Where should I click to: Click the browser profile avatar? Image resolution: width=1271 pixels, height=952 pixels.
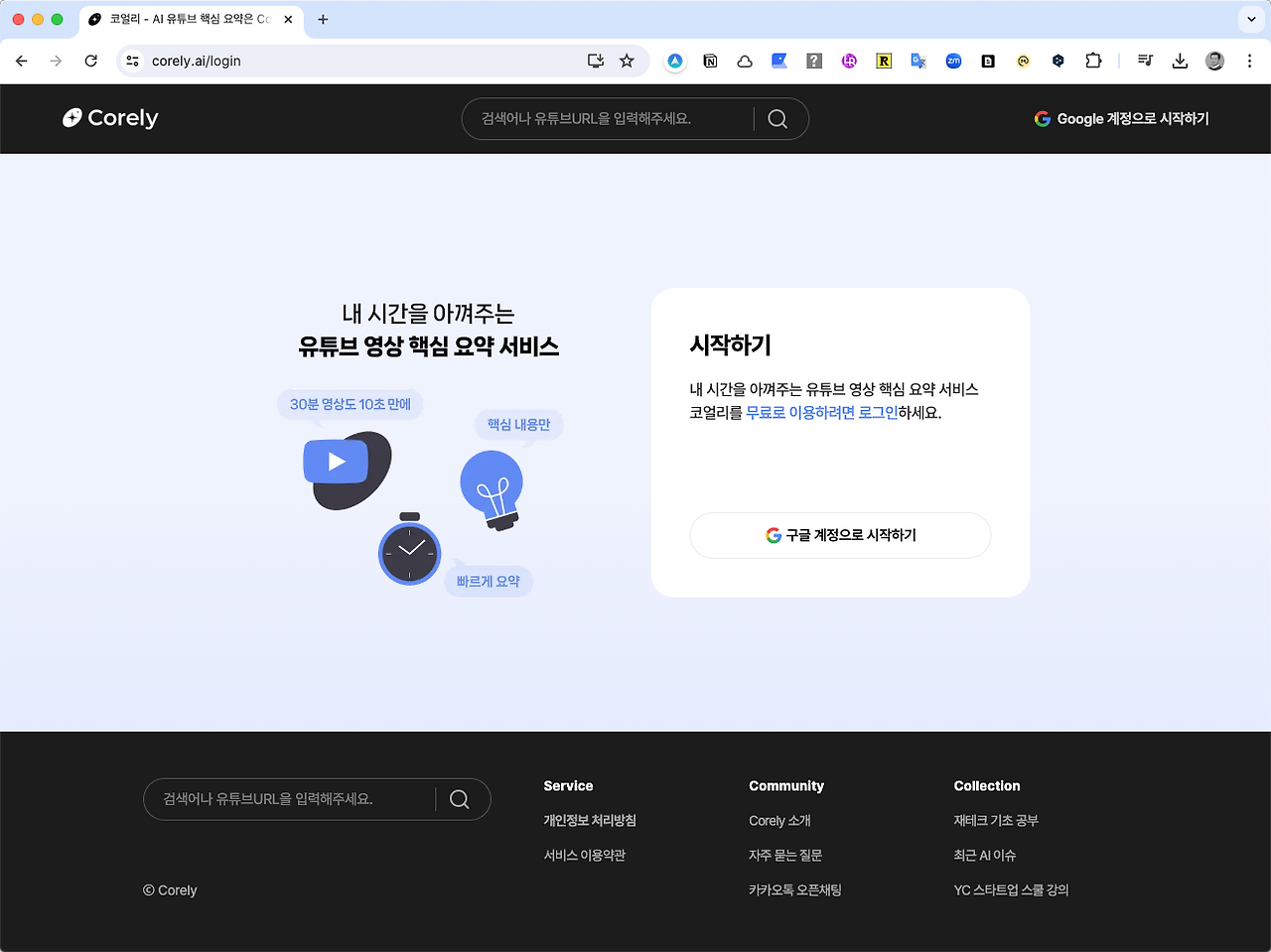[x=1214, y=61]
